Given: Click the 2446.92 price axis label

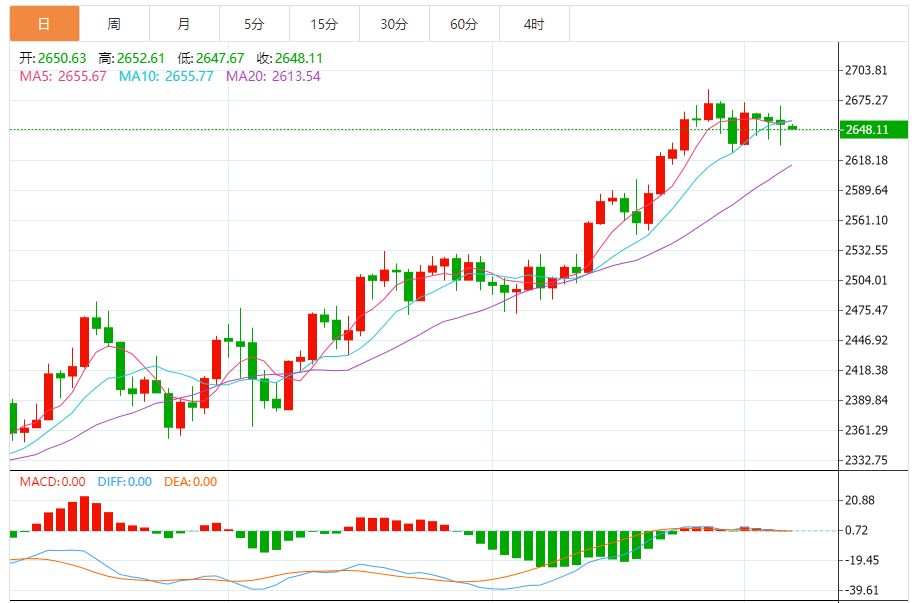Looking at the screenshot, I should pyautogui.click(x=866, y=341).
